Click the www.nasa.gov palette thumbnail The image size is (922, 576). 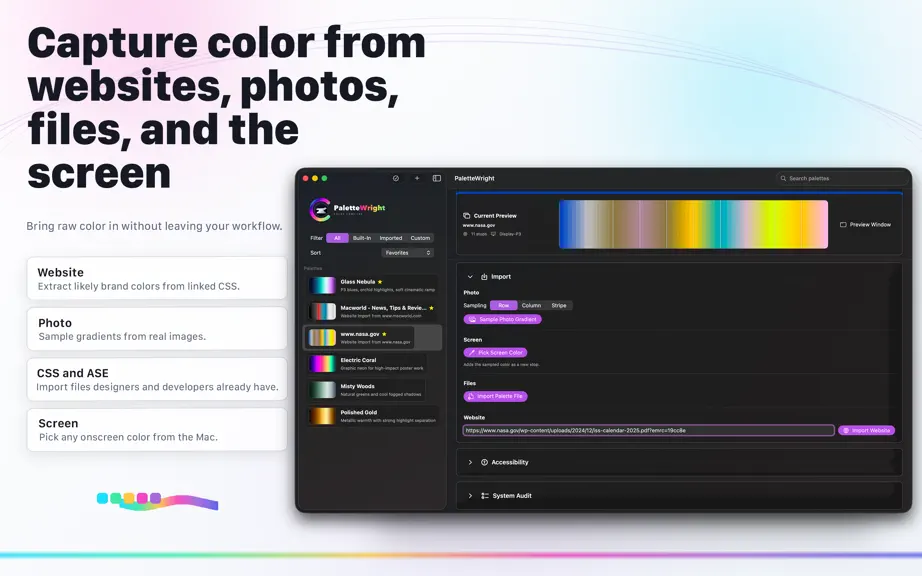(322, 337)
